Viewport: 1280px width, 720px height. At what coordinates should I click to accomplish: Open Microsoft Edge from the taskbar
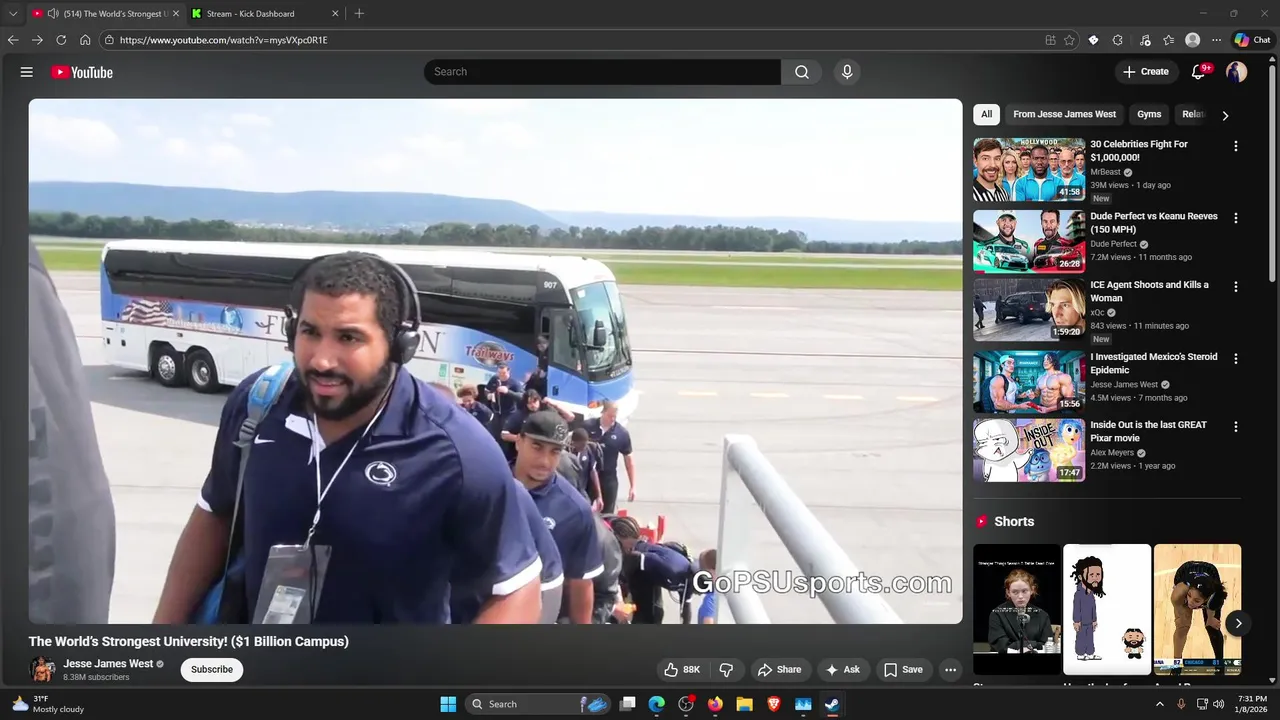pyautogui.click(x=656, y=704)
